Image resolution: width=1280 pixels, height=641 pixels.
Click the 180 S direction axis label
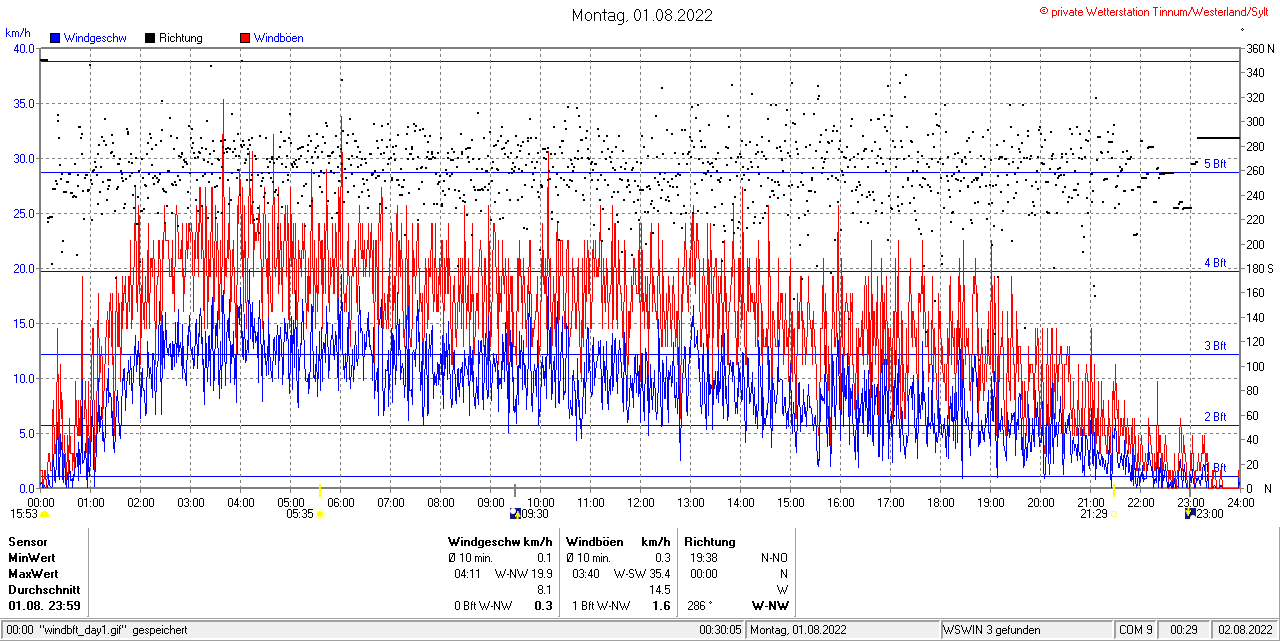coord(1260,268)
